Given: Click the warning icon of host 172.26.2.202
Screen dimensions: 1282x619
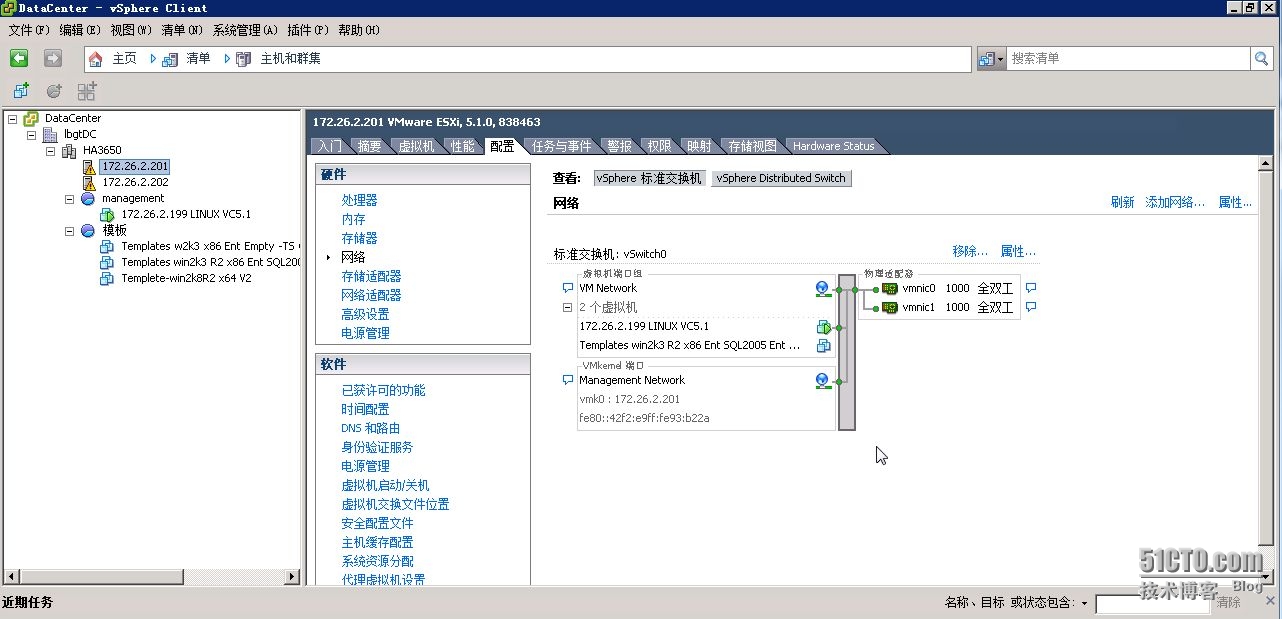Looking at the screenshot, I should (x=89, y=183).
